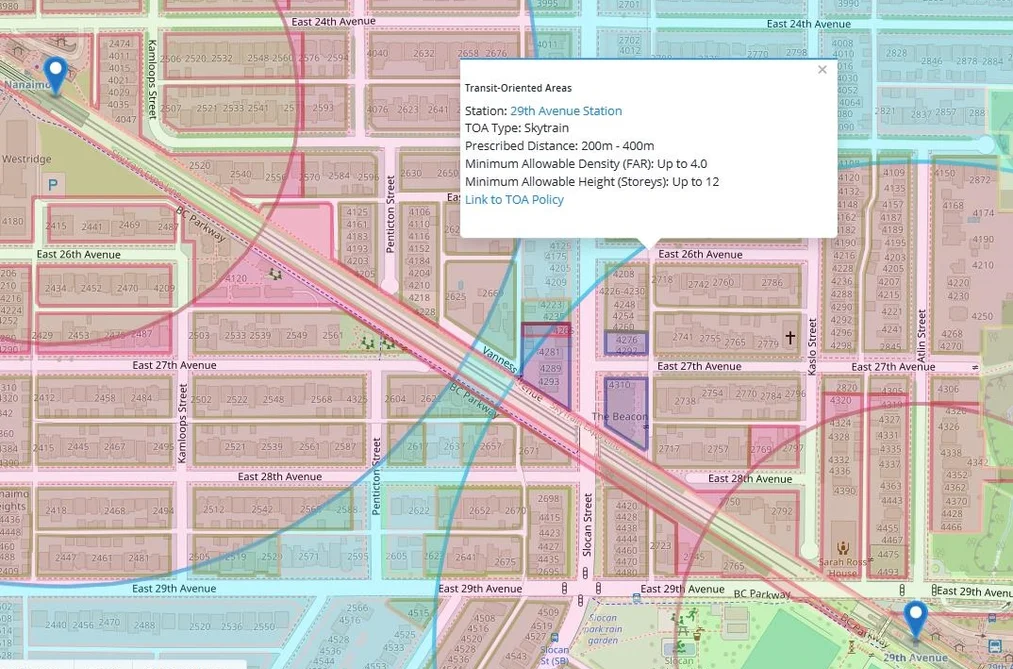1013x669 pixels.
Task: Click the Westridge label
Action: [26, 159]
